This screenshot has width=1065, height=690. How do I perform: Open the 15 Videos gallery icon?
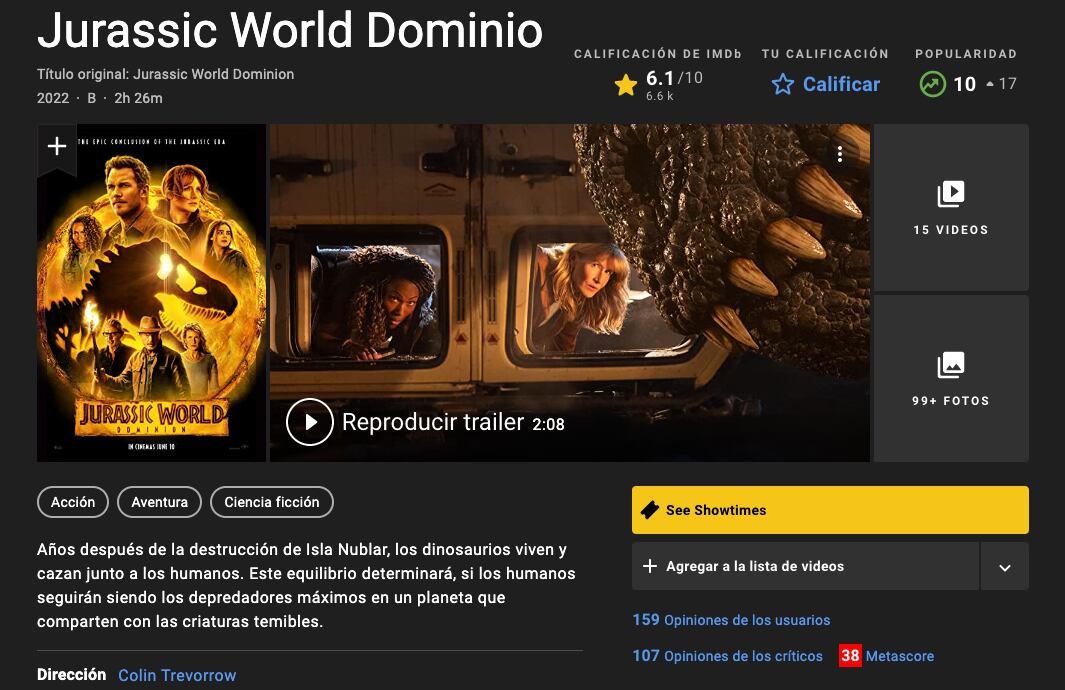point(950,194)
